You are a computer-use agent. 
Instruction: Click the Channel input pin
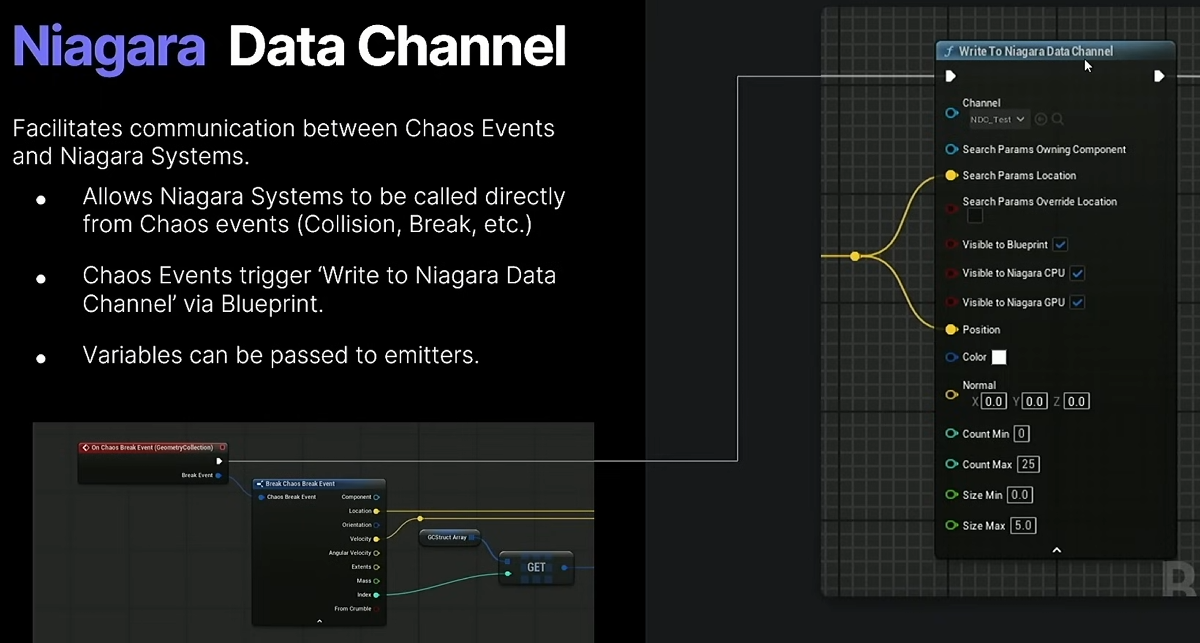point(951,113)
